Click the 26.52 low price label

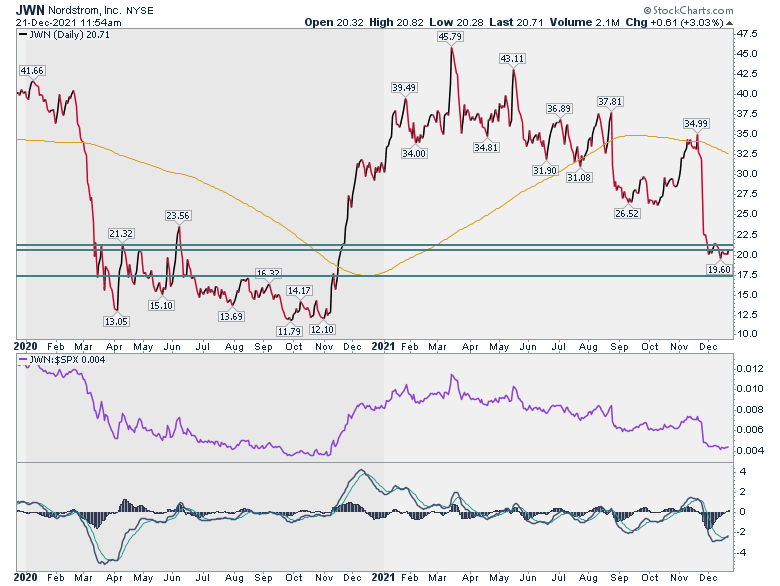click(x=627, y=213)
